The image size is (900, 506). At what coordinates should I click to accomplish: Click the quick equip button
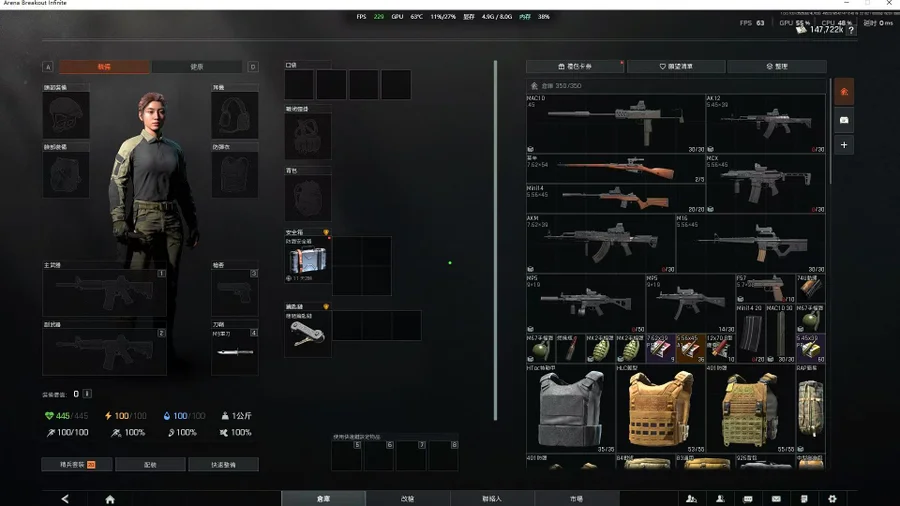223,464
